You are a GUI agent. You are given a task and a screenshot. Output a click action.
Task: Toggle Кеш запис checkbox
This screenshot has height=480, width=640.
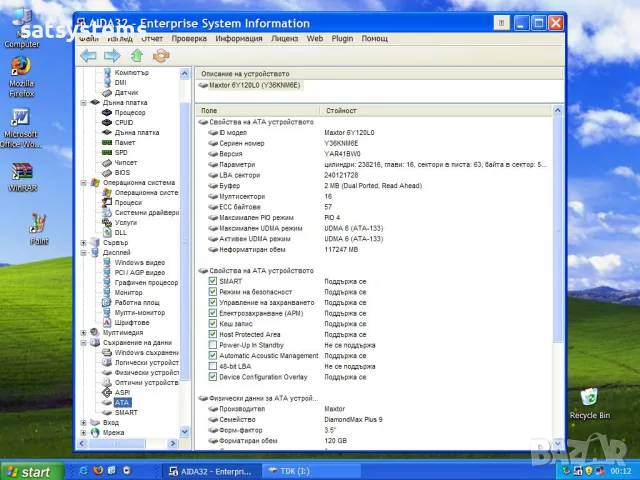[x=212, y=323]
